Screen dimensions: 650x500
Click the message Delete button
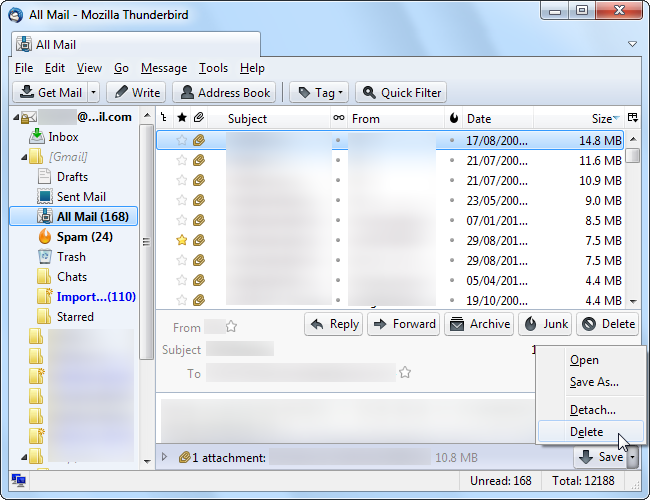tap(608, 324)
